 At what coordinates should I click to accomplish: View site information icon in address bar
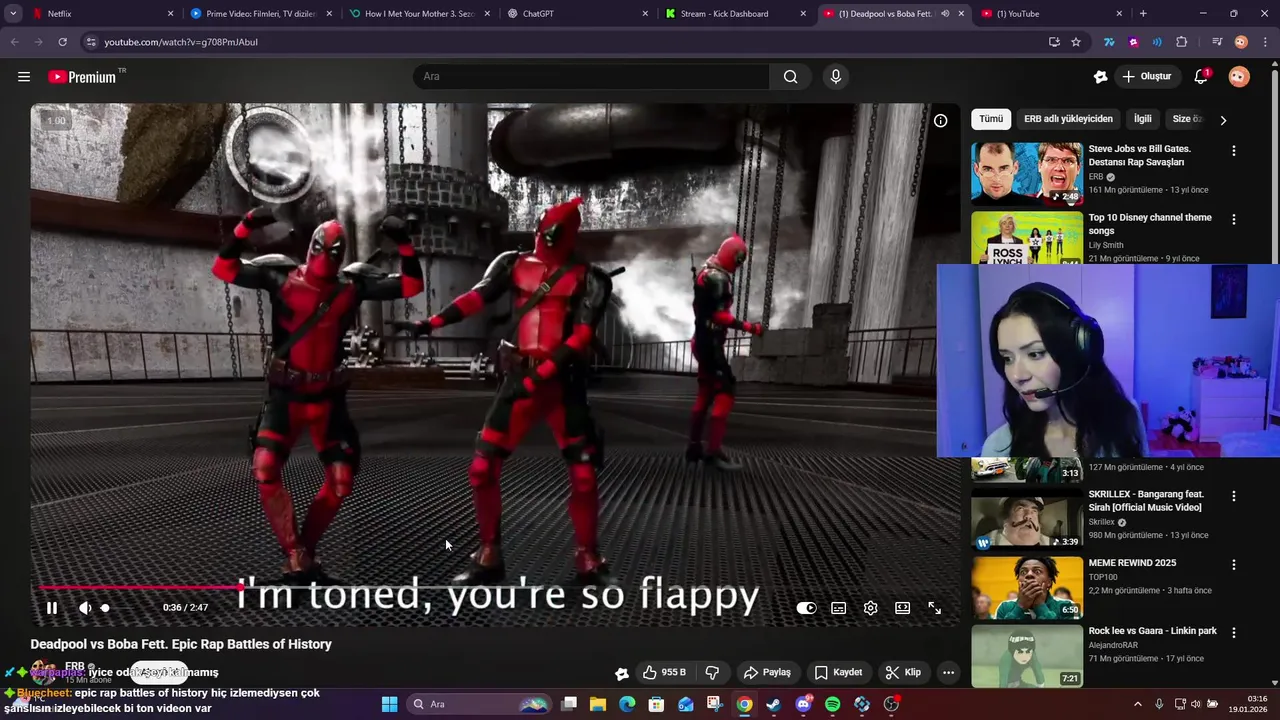[91, 42]
